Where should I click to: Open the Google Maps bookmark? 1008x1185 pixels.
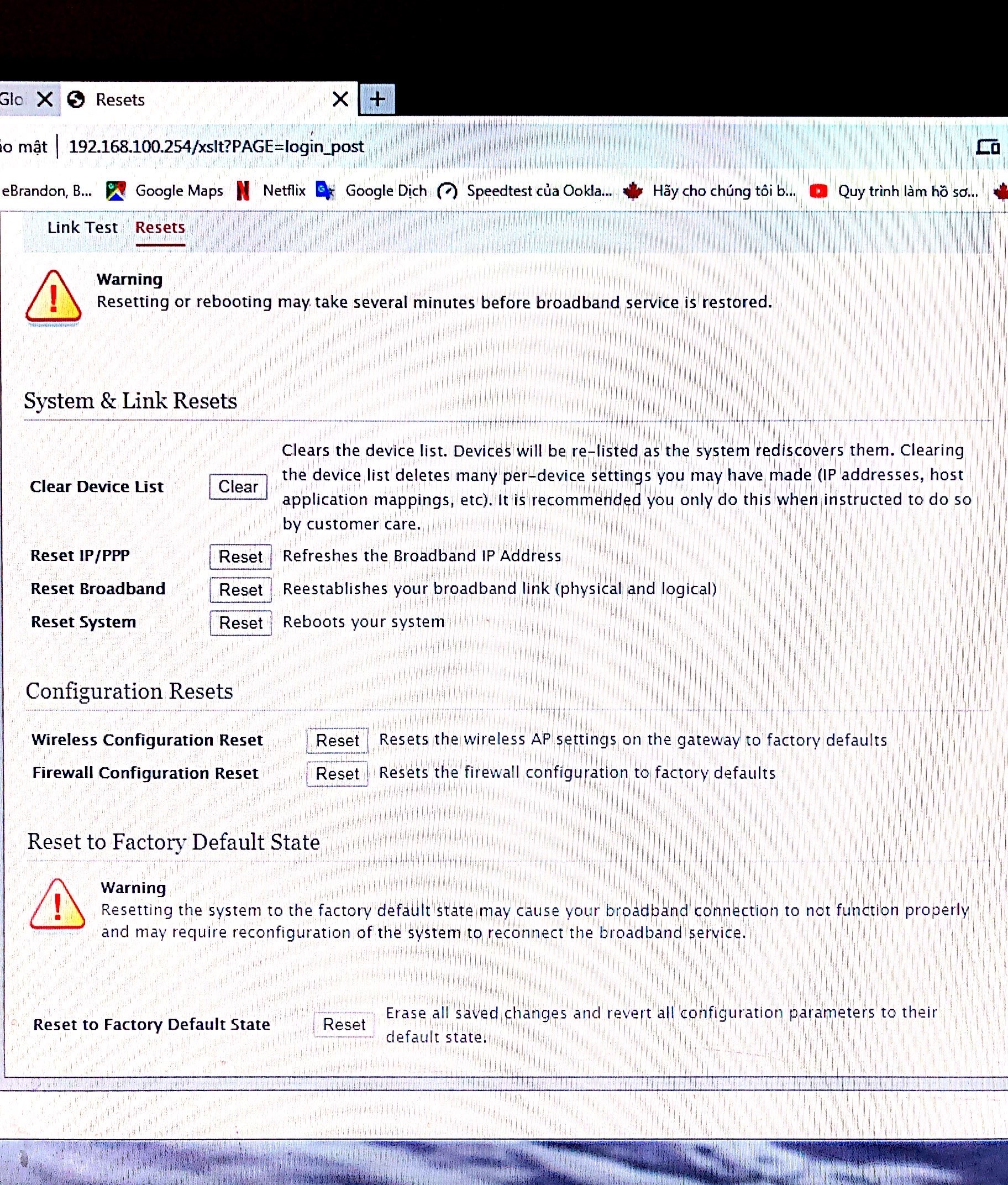click(165, 191)
